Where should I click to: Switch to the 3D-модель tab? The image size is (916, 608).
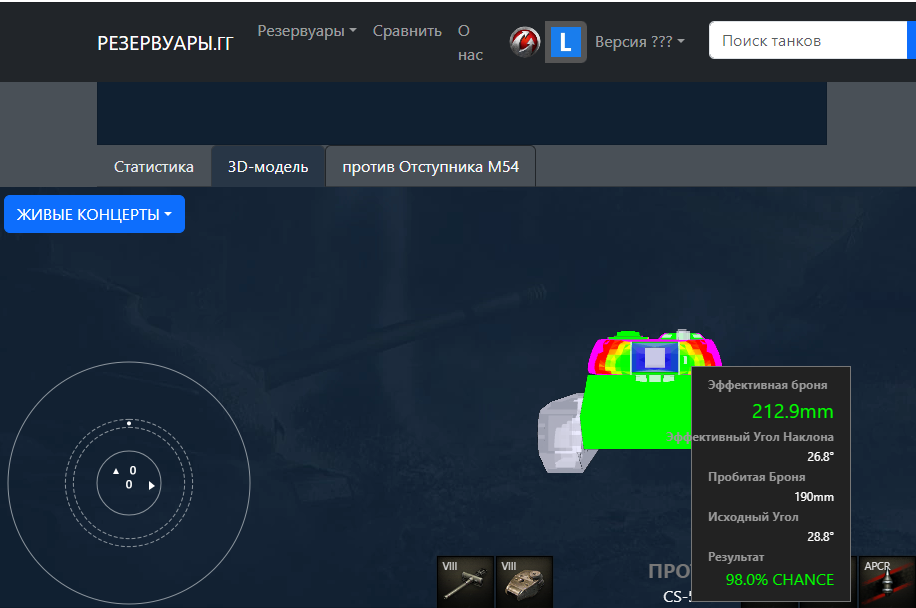pyautogui.click(x=268, y=167)
